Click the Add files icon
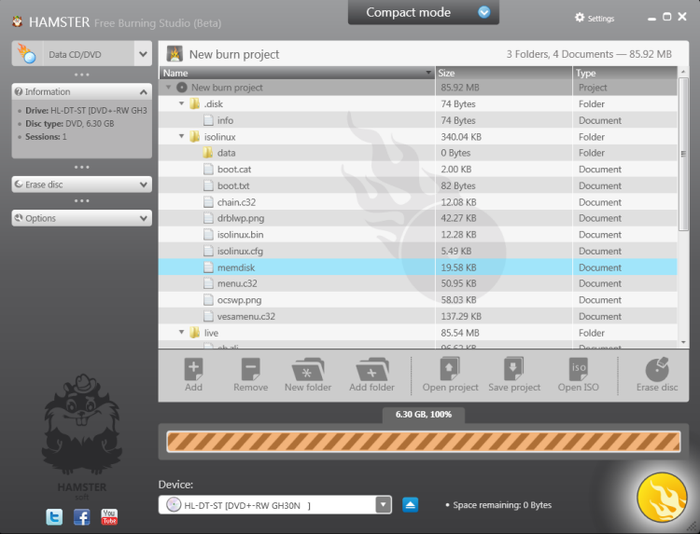Image resolution: width=700 pixels, height=534 pixels. point(193,375)
